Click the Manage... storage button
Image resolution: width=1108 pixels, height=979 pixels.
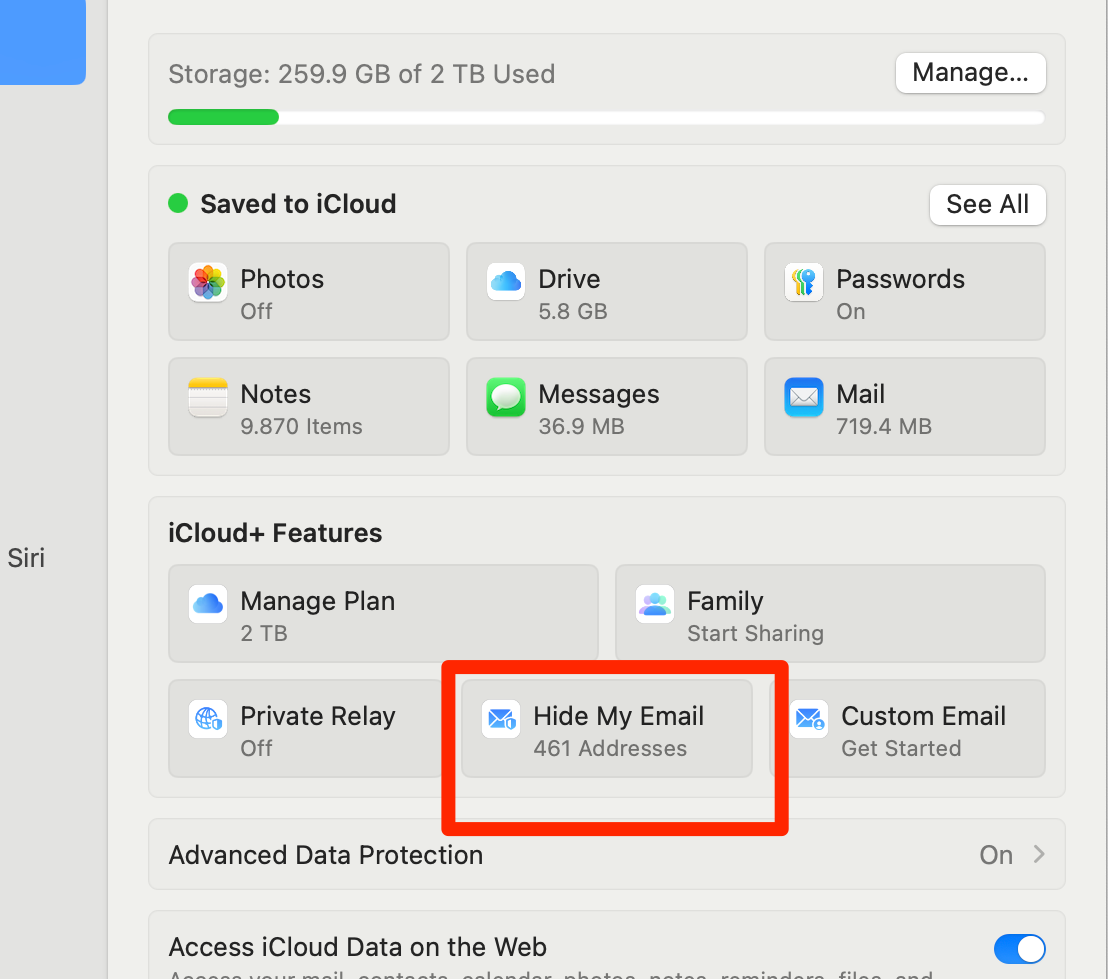(x=970, y=73)
